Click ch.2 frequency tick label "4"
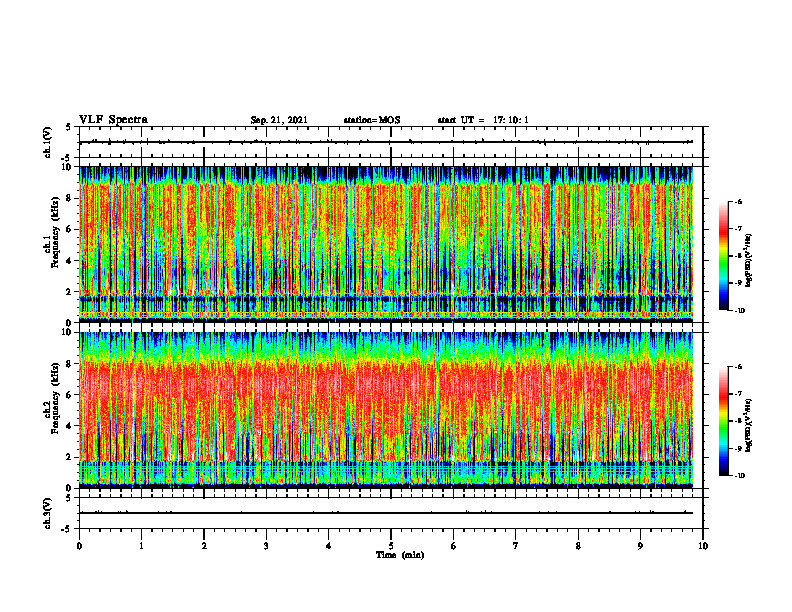 click(70, 426)
